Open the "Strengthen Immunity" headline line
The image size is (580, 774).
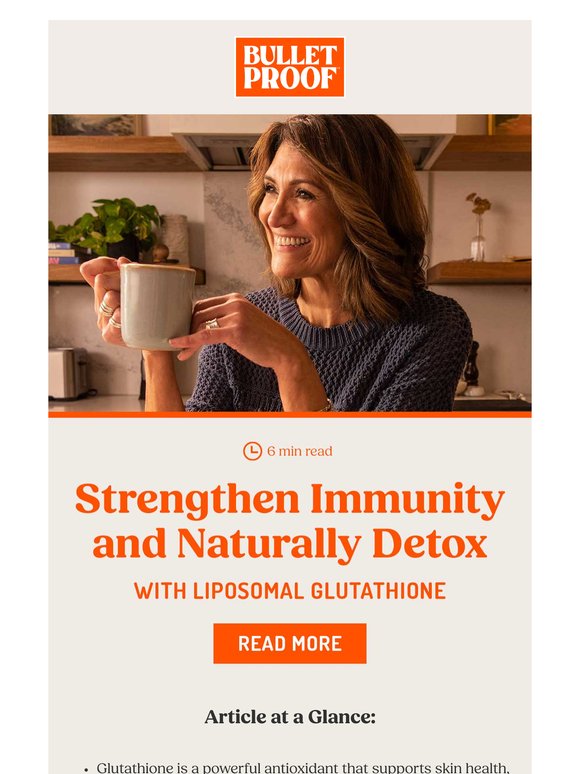coord(290,500)
